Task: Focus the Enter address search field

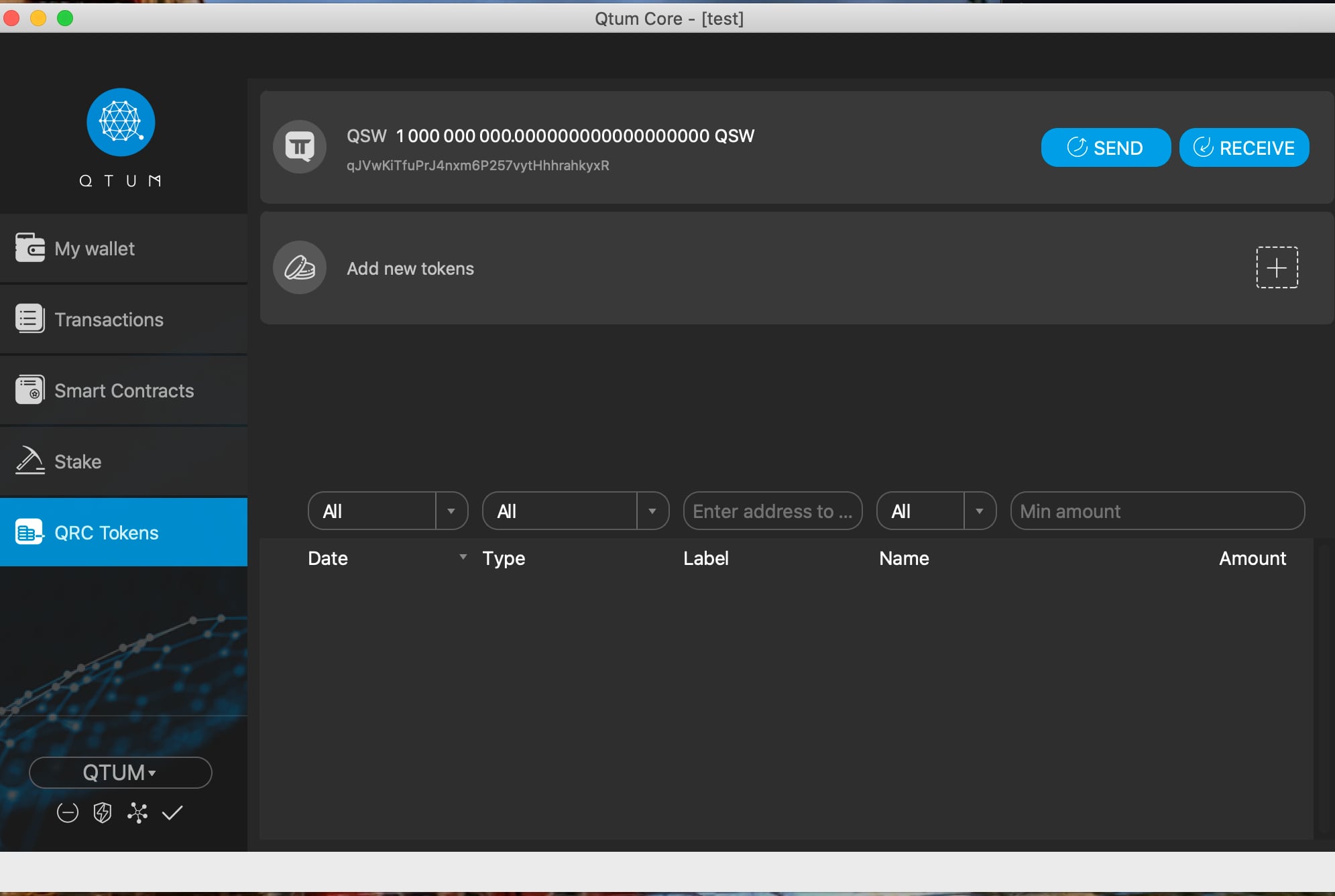Action: tap(772, 511)
